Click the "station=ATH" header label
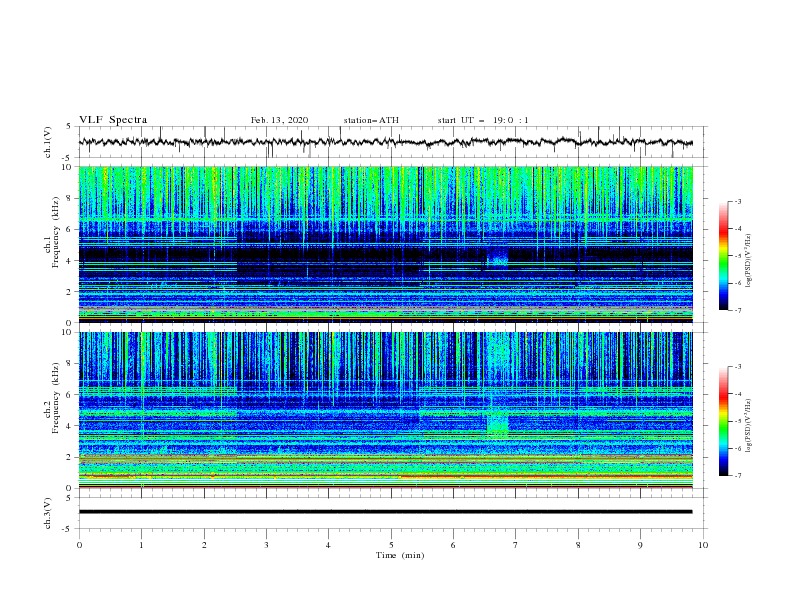 pyautogui.click(x=371, y=120)
